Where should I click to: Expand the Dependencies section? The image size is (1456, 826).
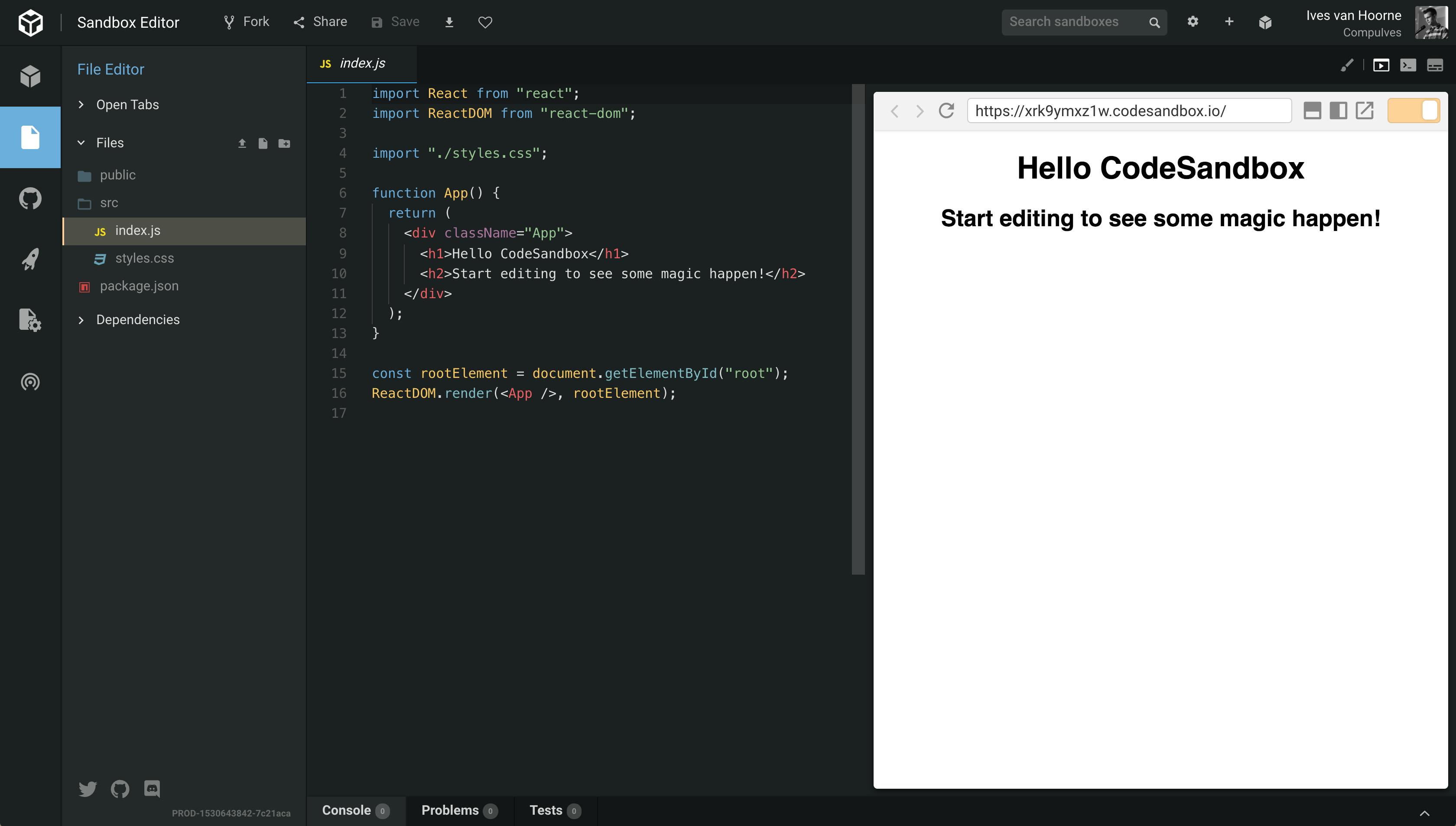(184, 320)
